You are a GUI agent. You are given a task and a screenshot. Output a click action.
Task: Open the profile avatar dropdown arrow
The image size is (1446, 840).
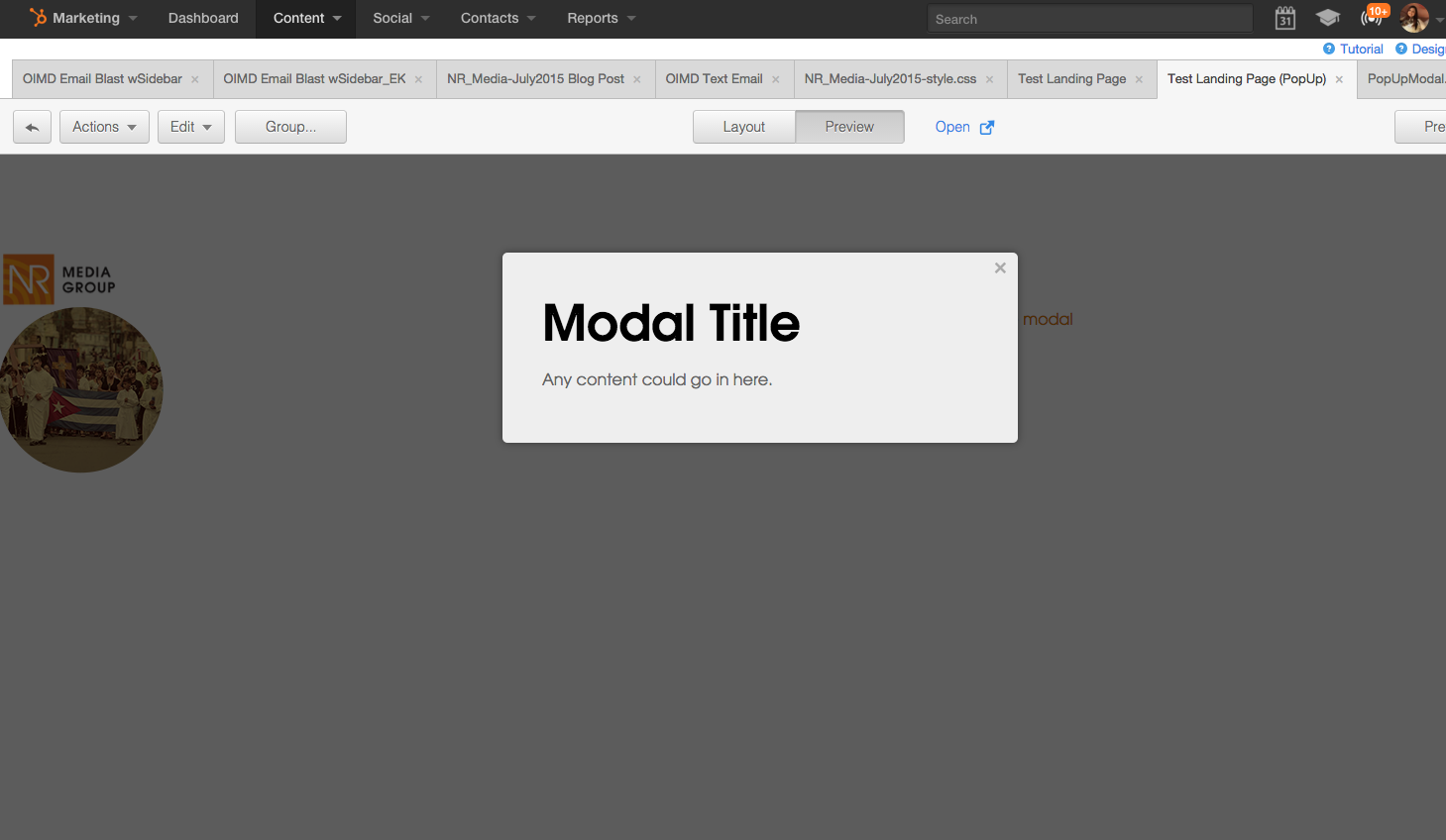pos(1439,18)
